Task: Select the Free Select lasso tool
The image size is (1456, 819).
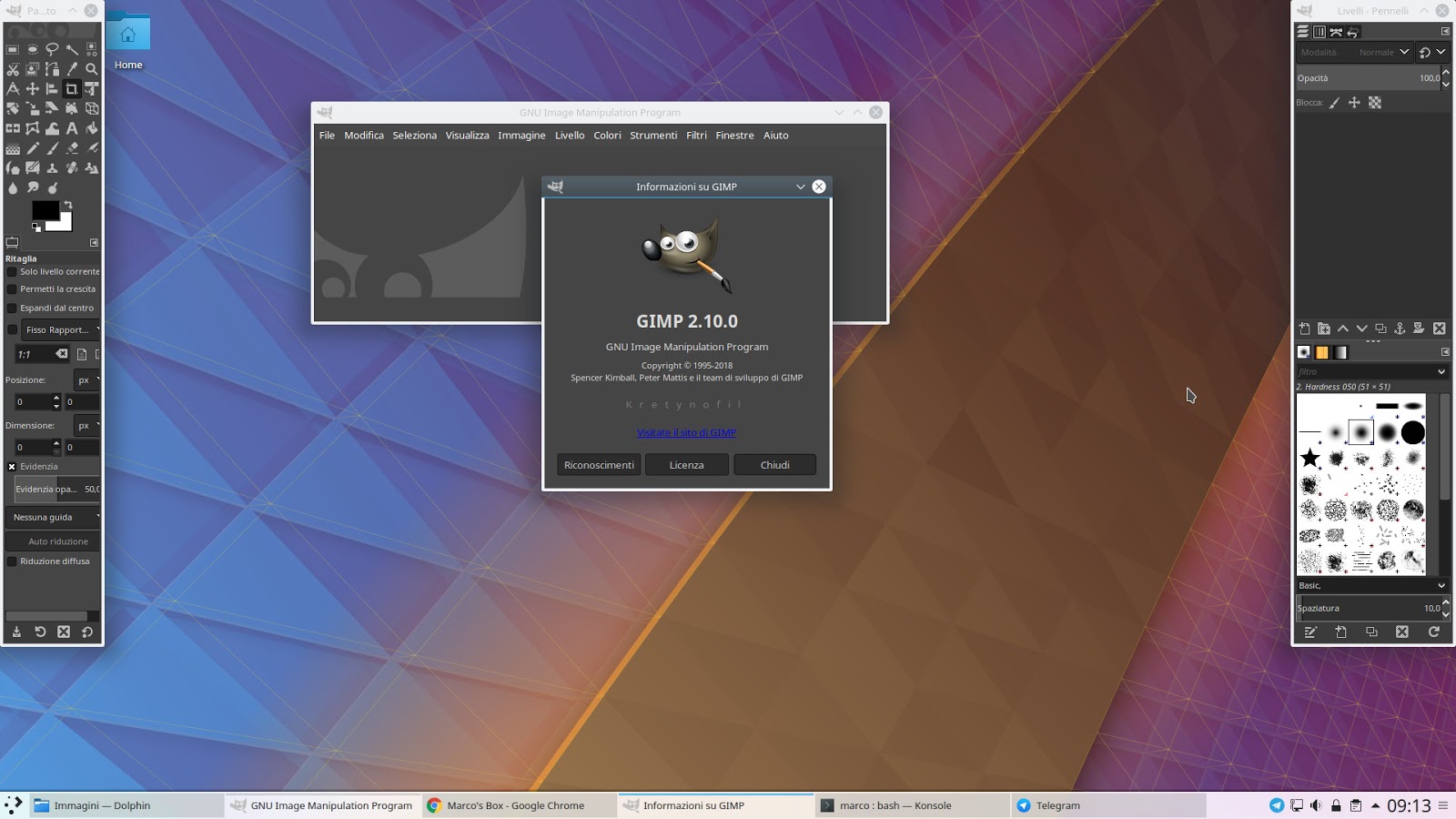Action: point(52,49)
